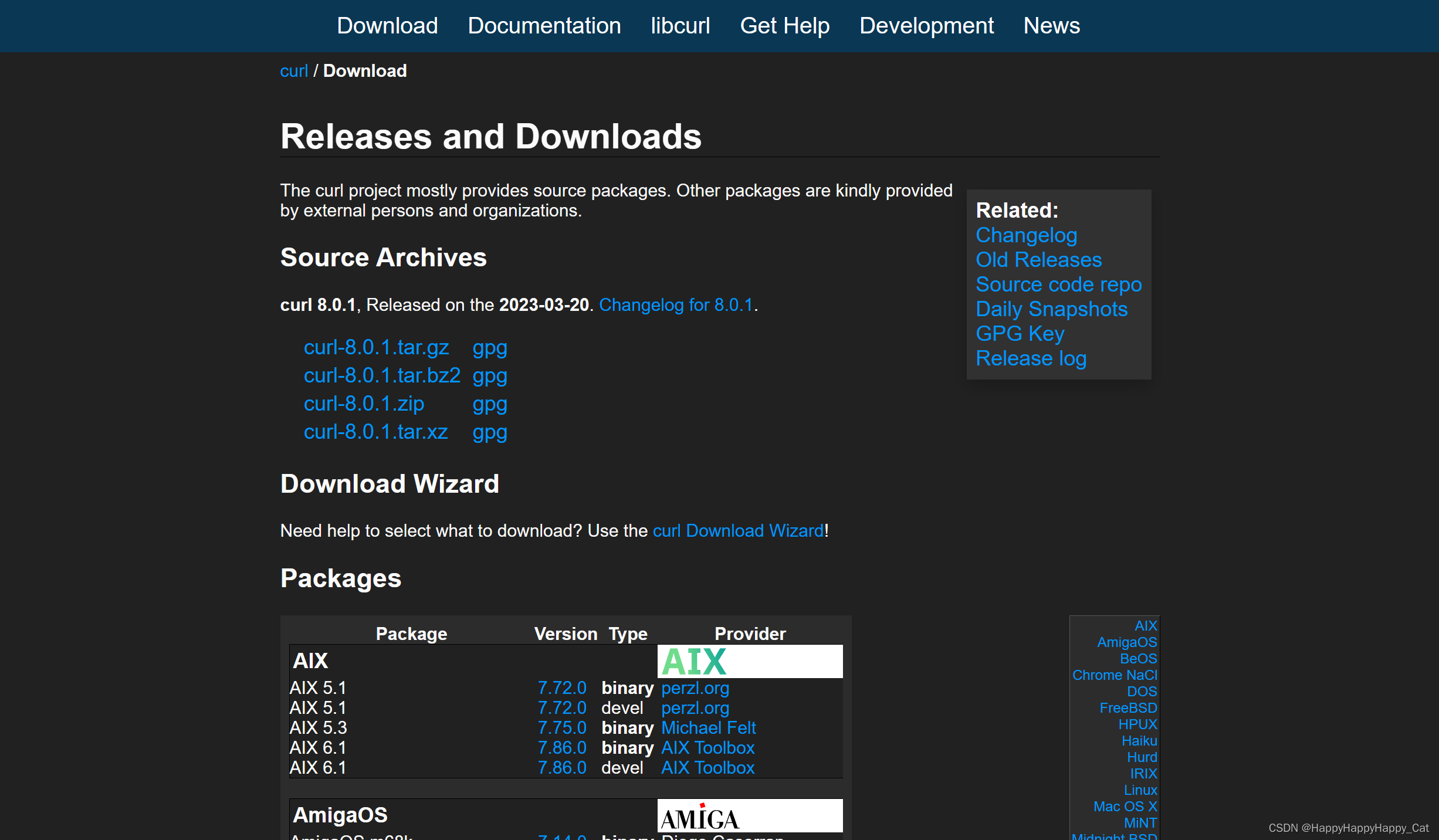
Task: Click the curl breadcrumb link
Action: pos(293,71)
